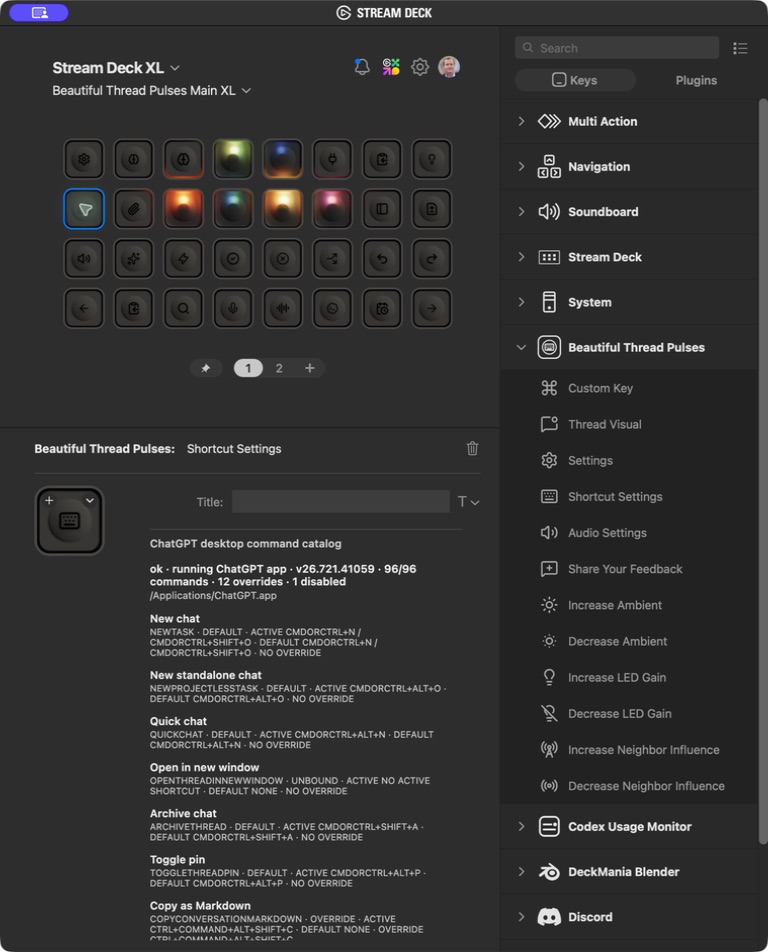Select the power plug key
Viewport: 768px width, 952px height.
[332, 159]
